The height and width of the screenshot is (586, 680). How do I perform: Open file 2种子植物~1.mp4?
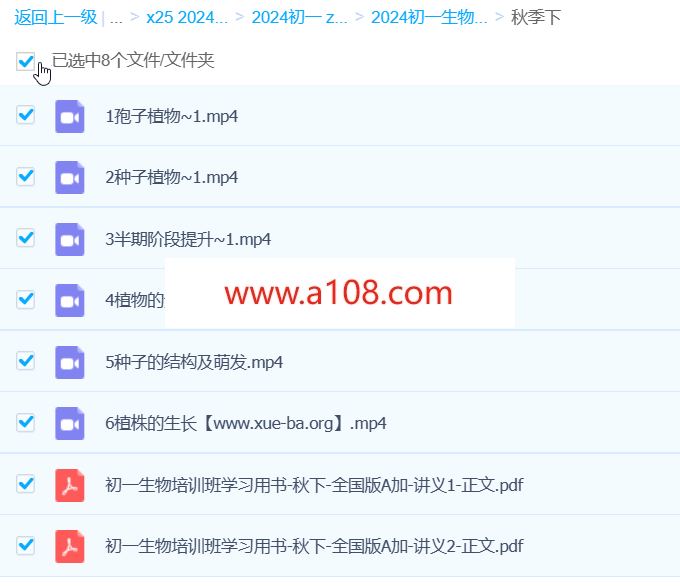point(172,177)
